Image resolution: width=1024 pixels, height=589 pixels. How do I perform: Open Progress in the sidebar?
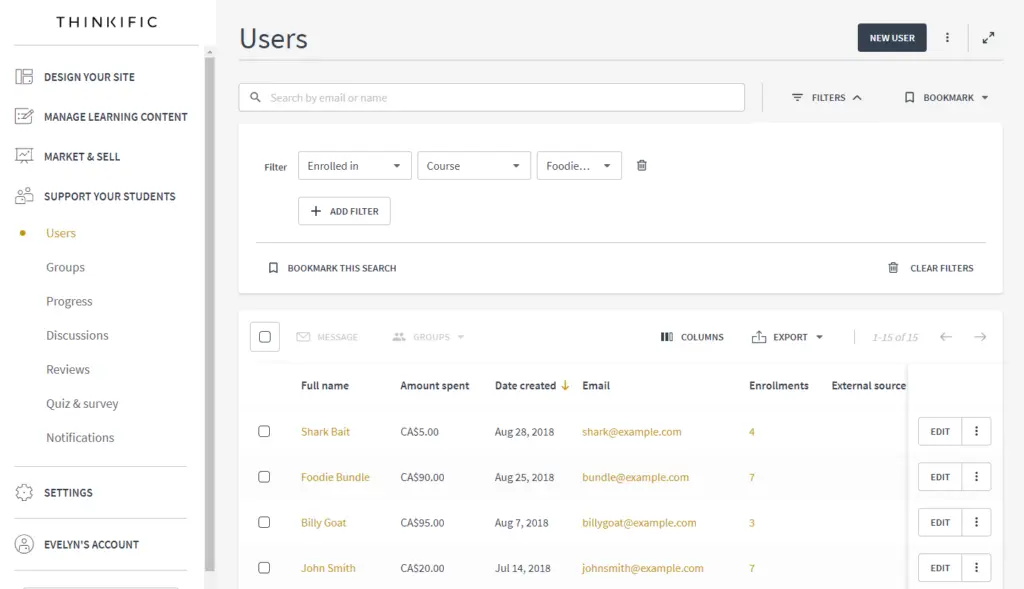(x=69, y=302)
